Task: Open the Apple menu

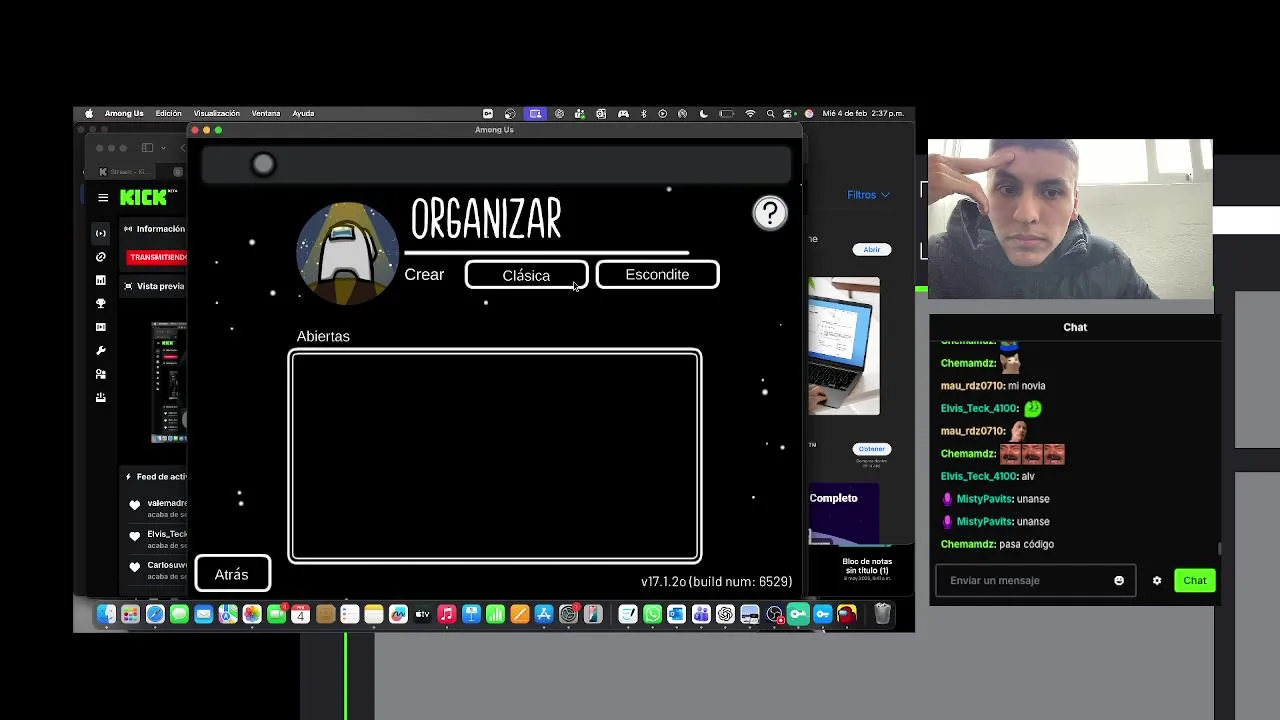Action: [x=89, y=114]
